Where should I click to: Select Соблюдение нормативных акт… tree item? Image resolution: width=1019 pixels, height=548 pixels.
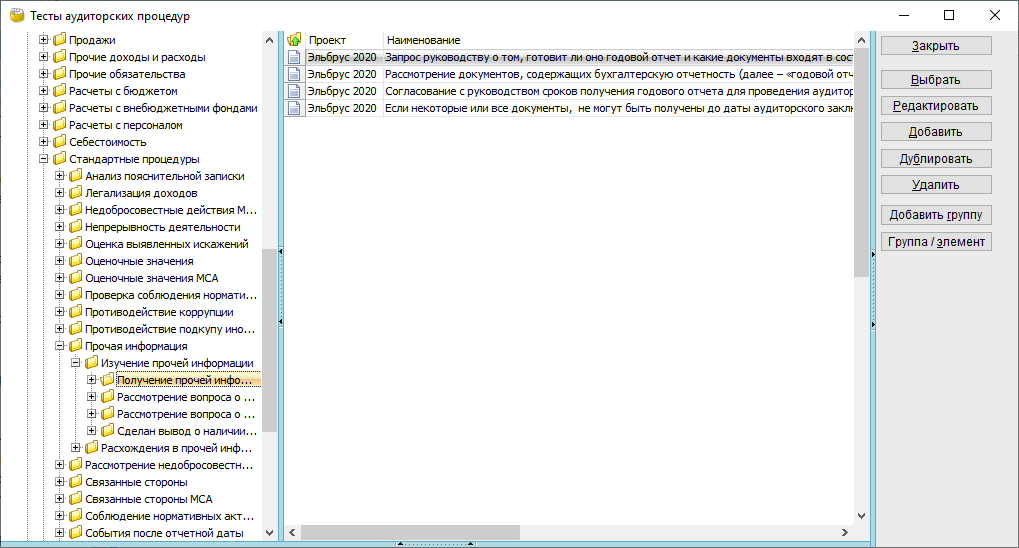click(x=169, y=515)
